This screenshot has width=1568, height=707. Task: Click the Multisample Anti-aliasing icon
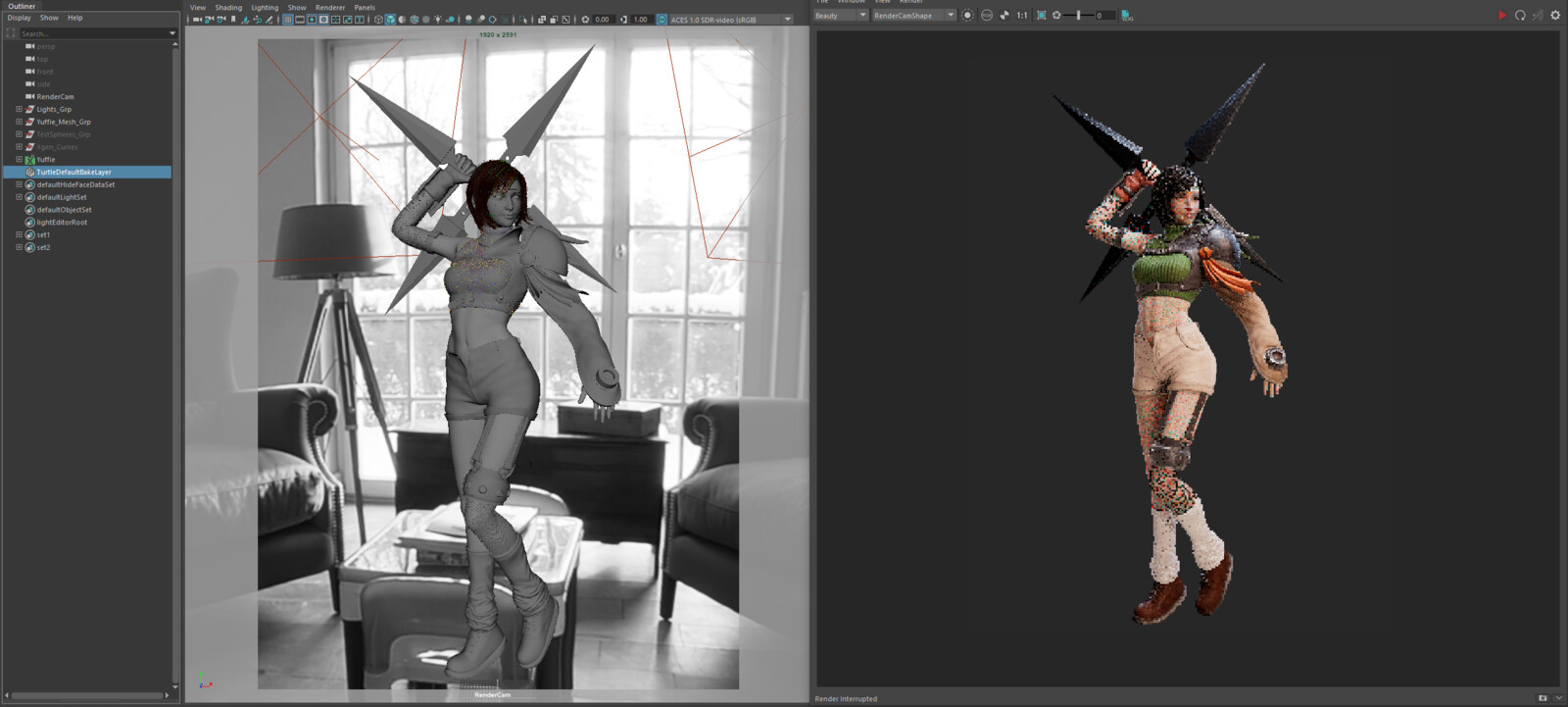pos(493,20)
